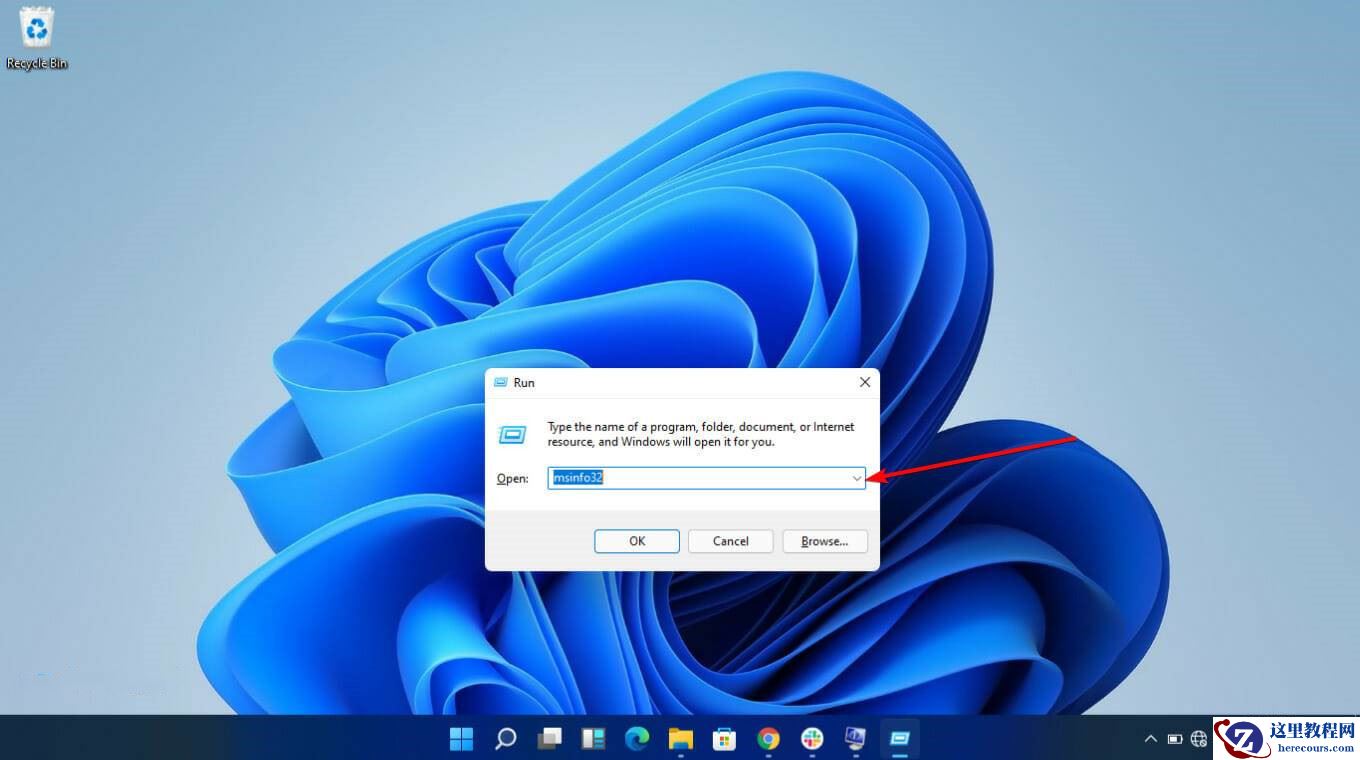This screenshot has height=760, width=1360.
Task: Show hidden icons in the system tray
Action: coord(1150,739)
